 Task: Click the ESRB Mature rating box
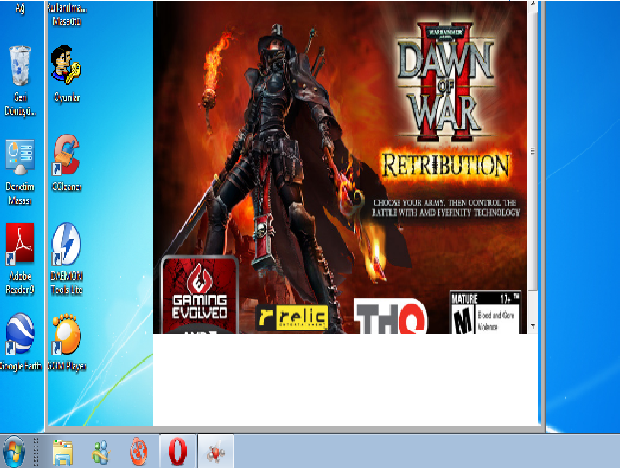(485, 312)
